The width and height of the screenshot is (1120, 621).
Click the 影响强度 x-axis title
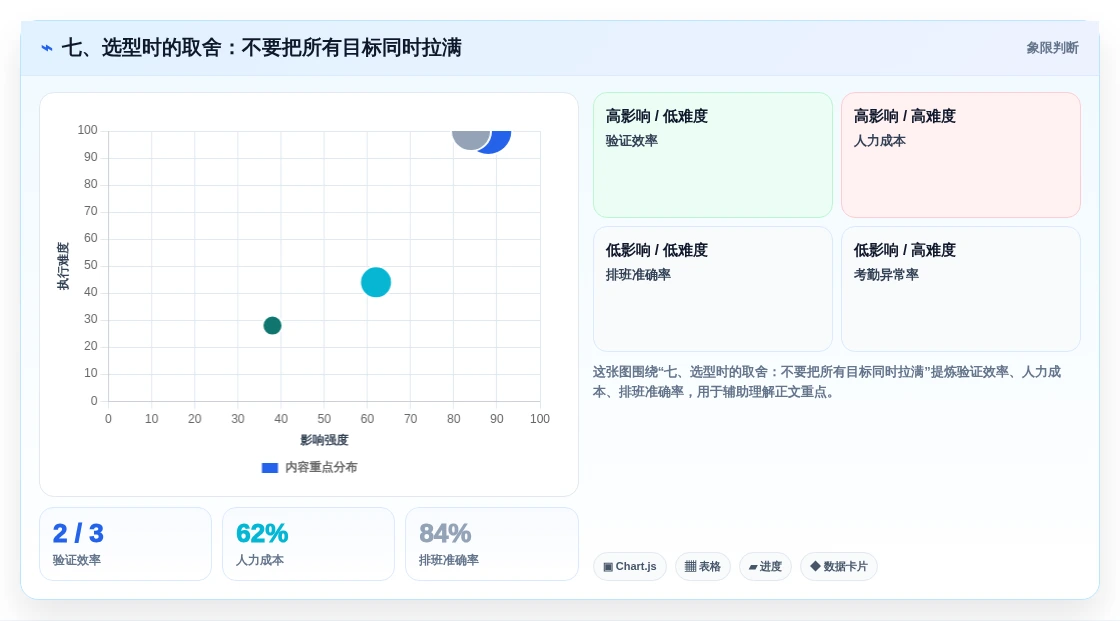(324, 440)
